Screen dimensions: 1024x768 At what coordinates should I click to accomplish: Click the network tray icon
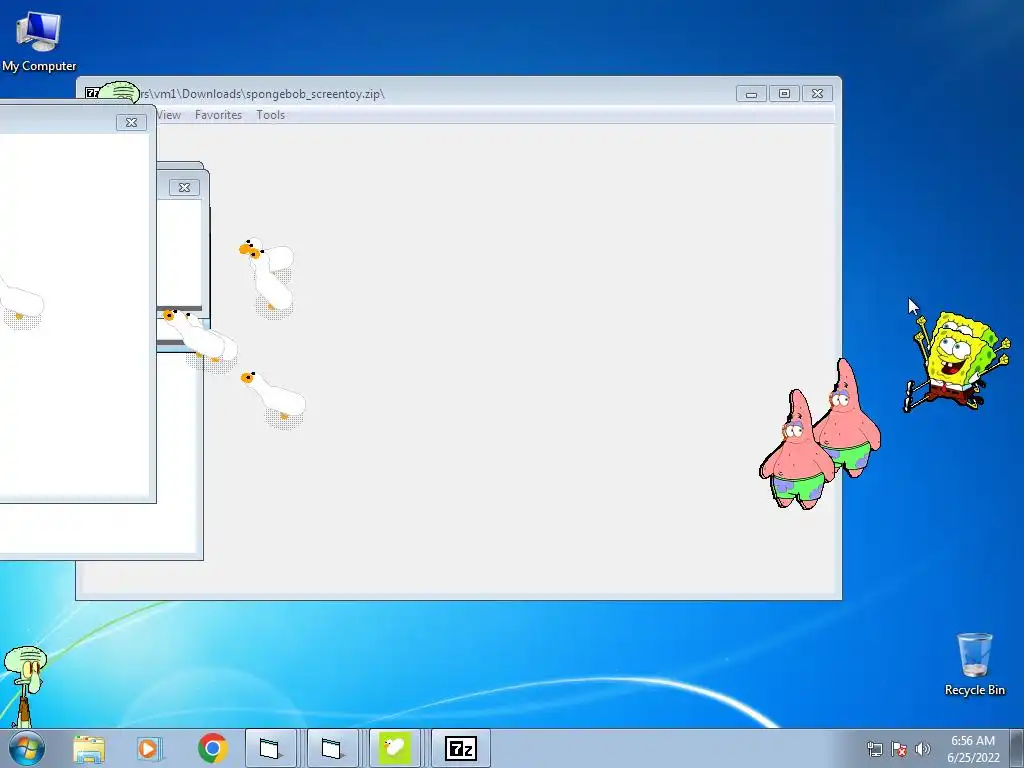click(x=874, y=749)
